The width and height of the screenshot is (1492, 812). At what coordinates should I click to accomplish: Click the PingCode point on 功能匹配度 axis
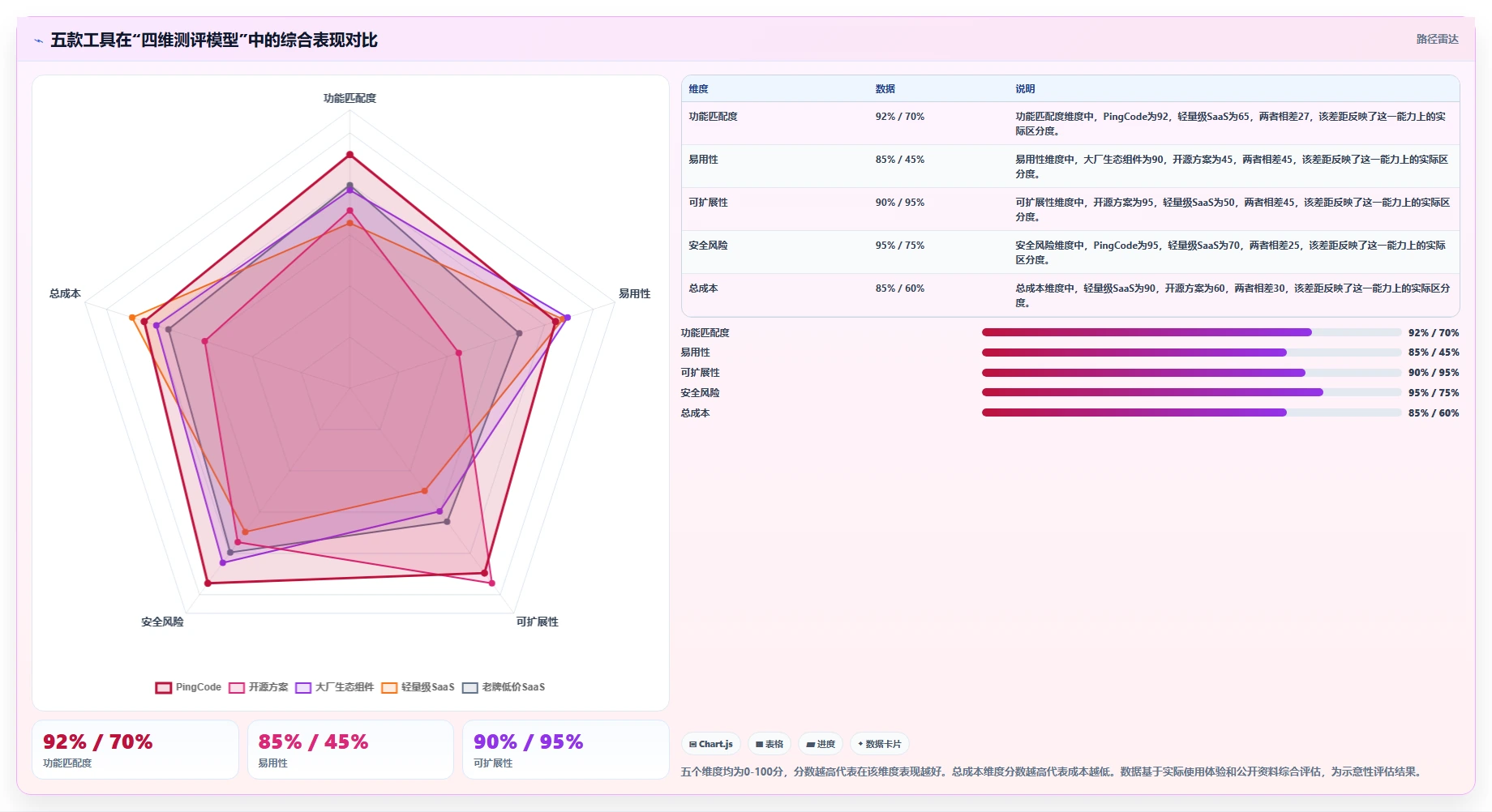pos(350,154)
